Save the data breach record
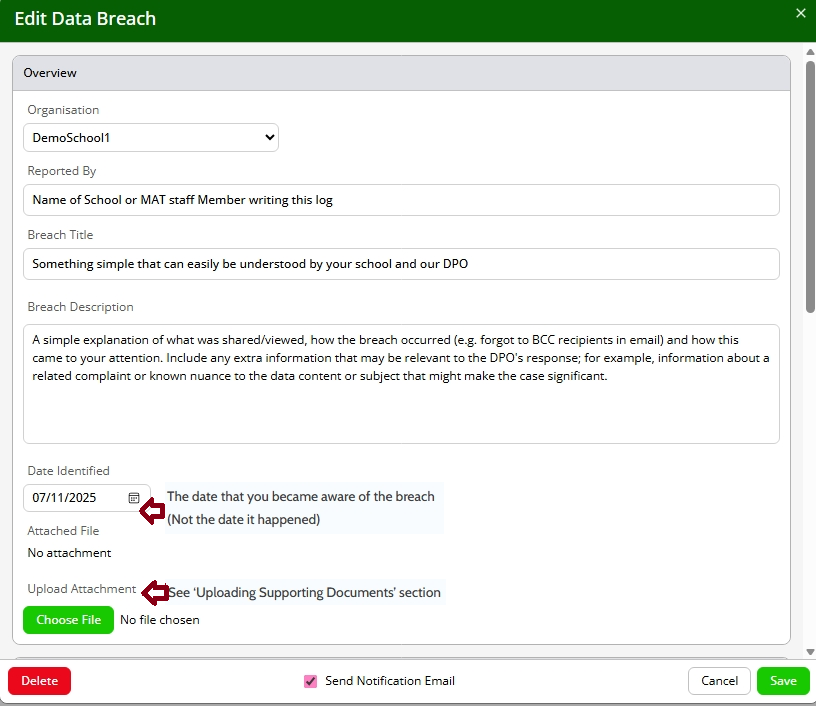Image resolution: width=816 pixels, height=706 pixels. click(x=783, y=681)
